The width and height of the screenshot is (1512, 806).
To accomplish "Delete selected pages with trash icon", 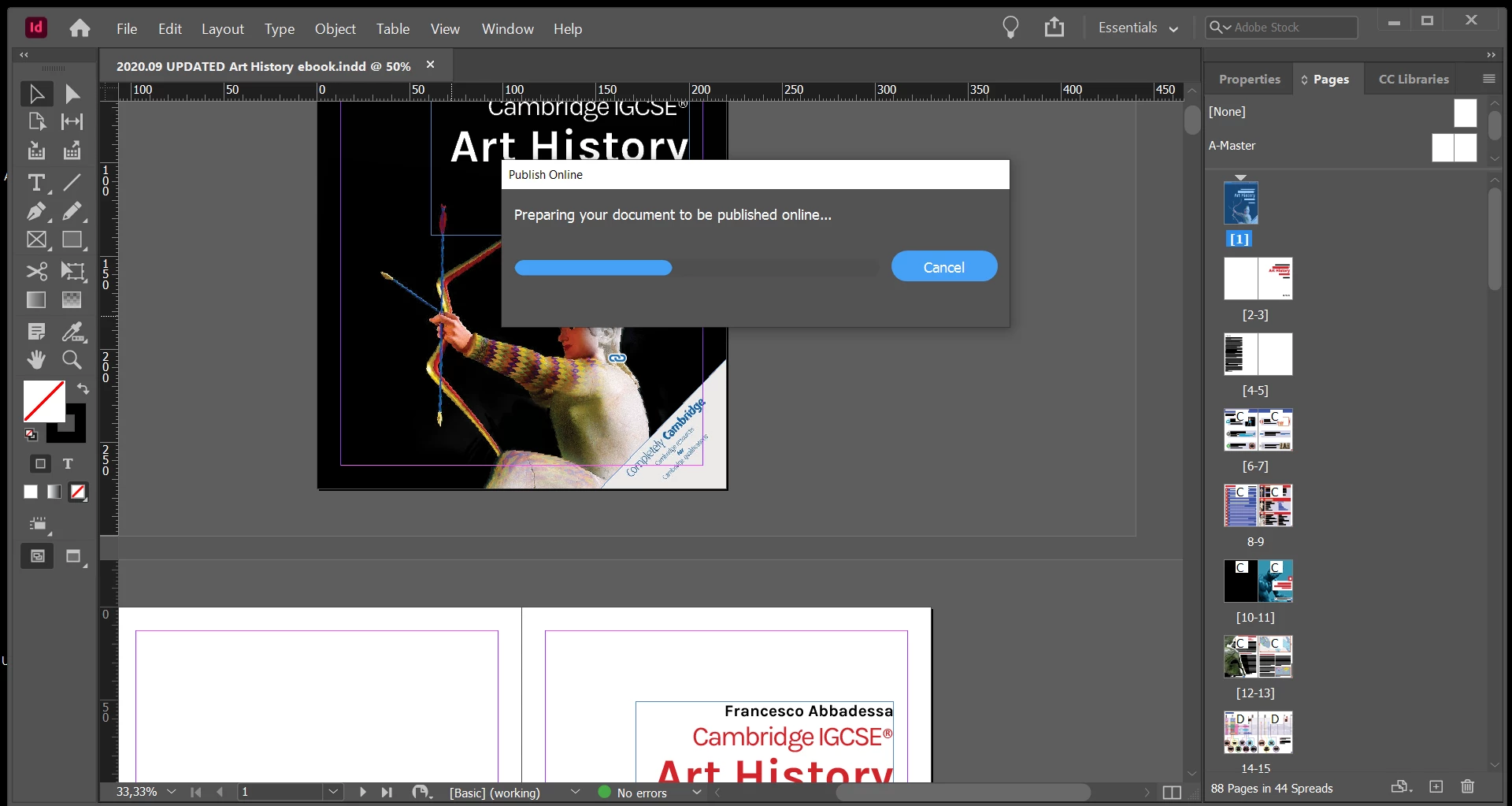I will [1467, 786].
